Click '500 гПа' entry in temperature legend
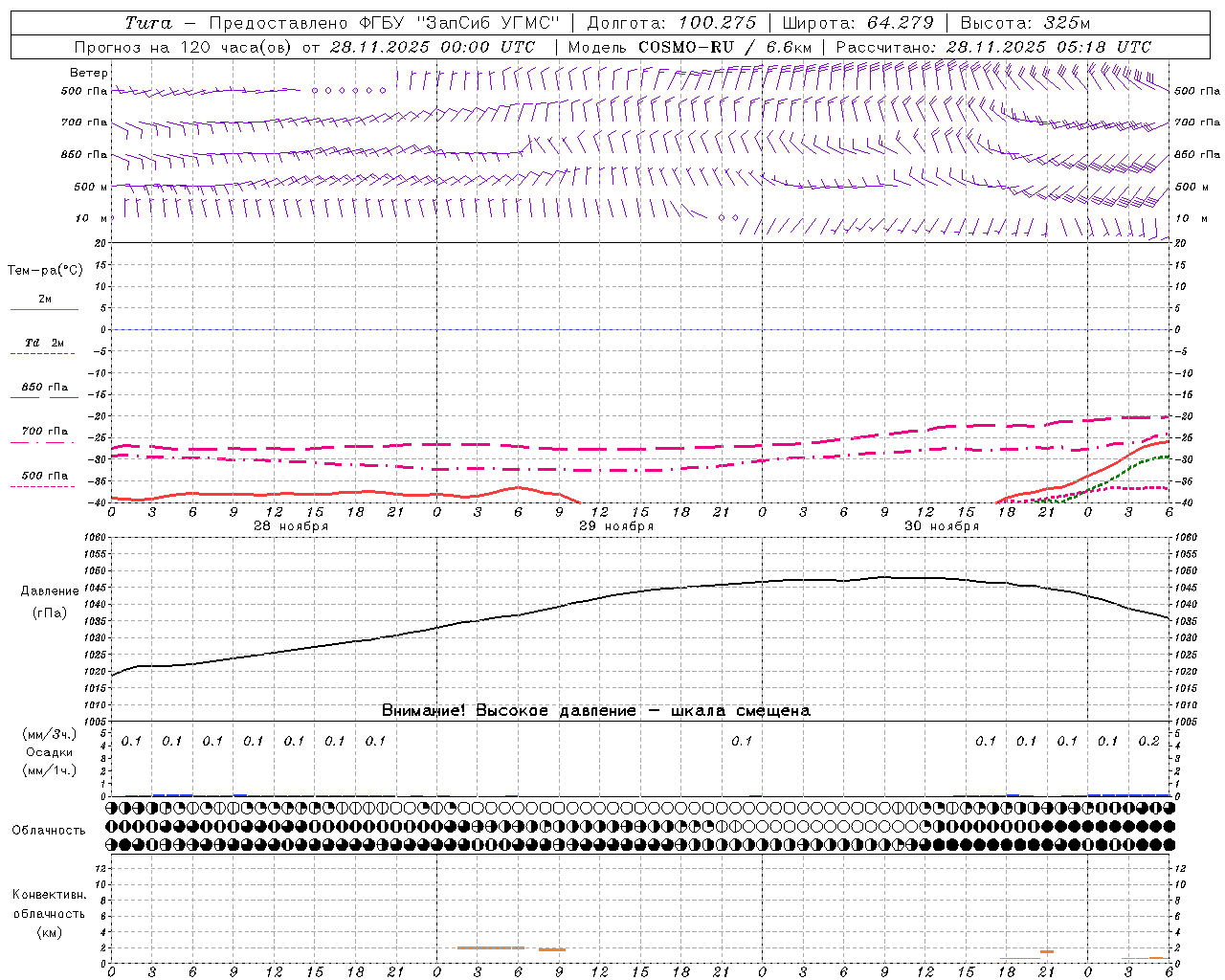1225x980 pixels. pyautogui.click(x=45, y=476)
